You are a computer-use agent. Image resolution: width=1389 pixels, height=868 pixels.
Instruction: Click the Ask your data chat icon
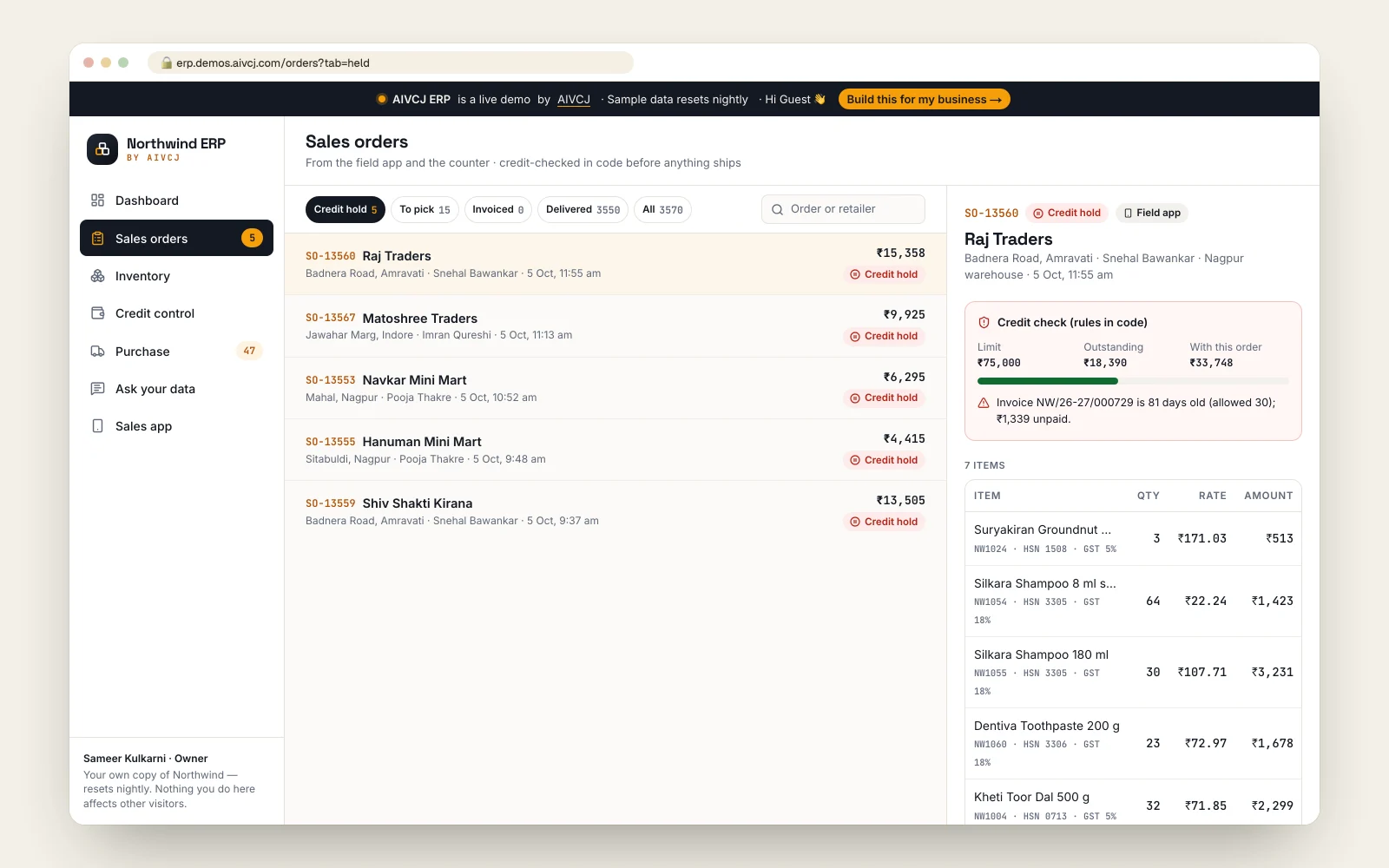click(97, 389)
